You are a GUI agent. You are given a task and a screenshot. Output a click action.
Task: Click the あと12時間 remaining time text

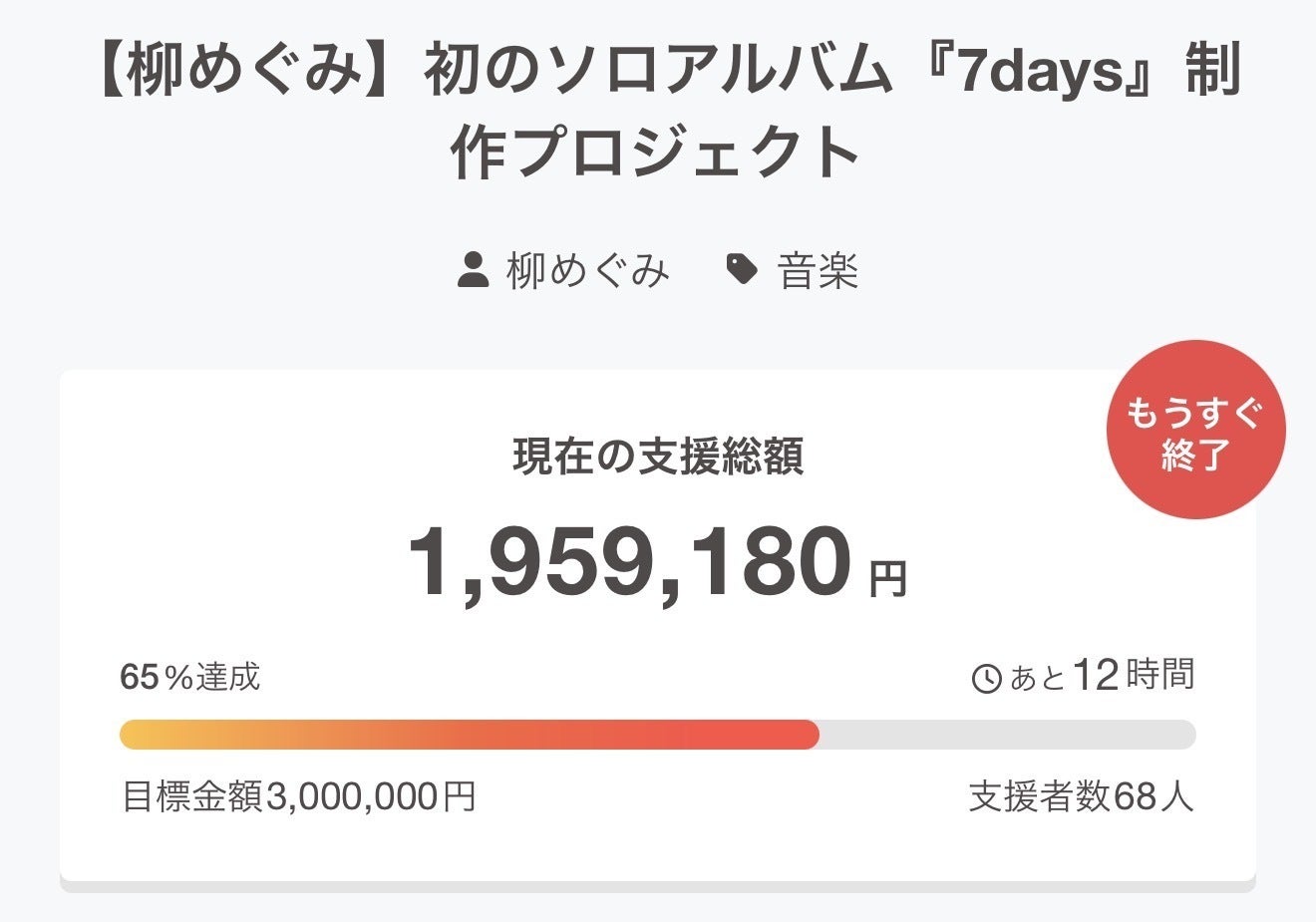click(x=1102, y=676)
